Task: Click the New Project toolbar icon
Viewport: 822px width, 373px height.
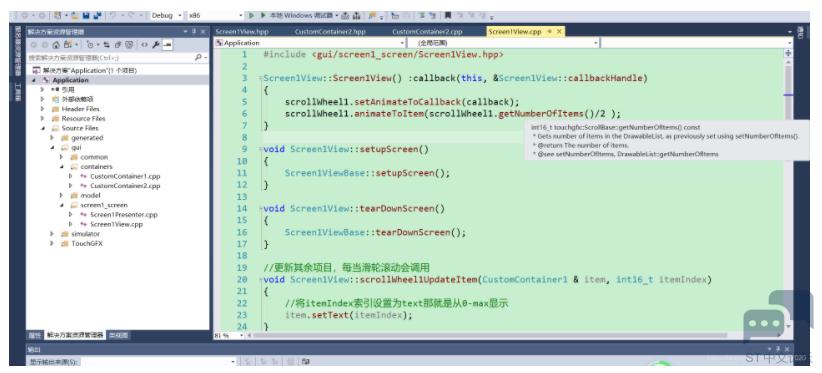Action: coord(58,16)
